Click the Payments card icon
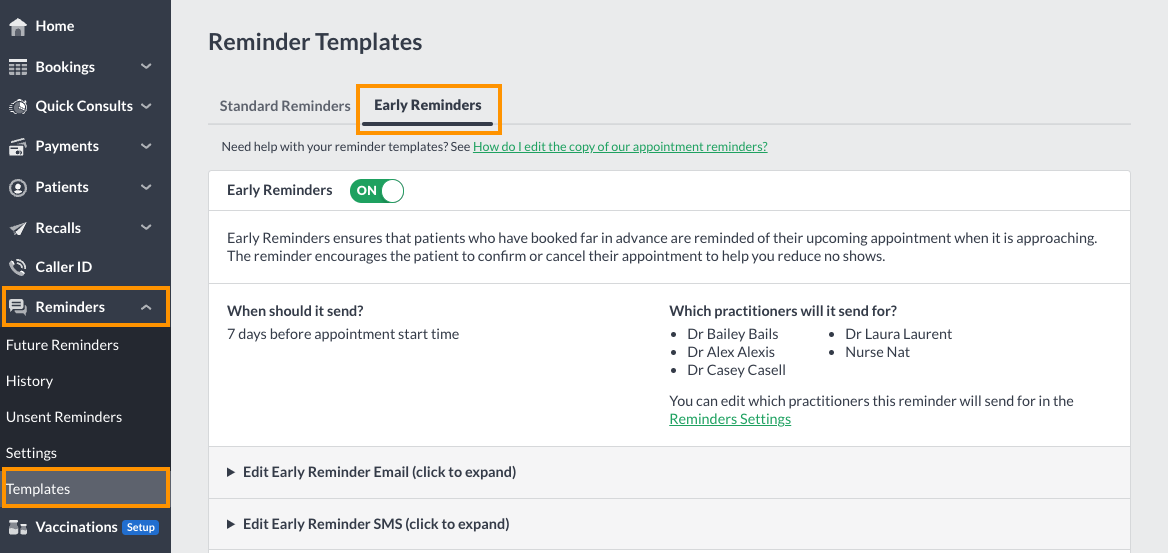Screen dimensions: 1168x553 tap(18, 147)
